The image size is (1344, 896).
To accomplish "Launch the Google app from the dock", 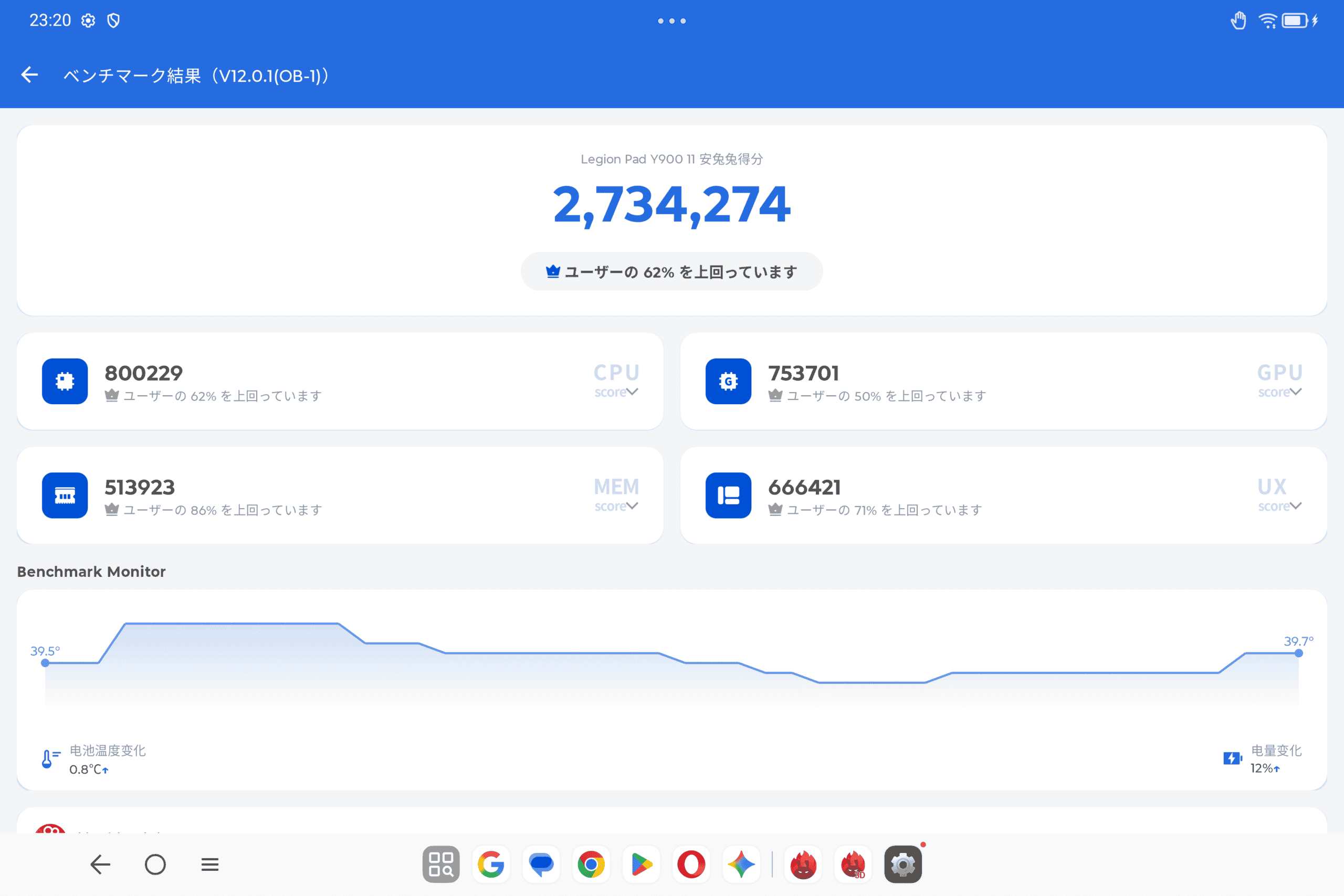I will click(491, 864).
